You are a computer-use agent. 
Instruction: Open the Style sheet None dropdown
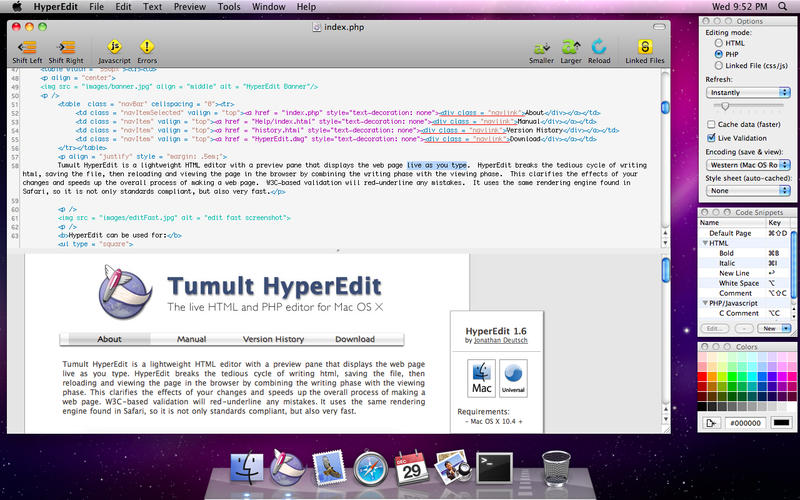point(748,190)
